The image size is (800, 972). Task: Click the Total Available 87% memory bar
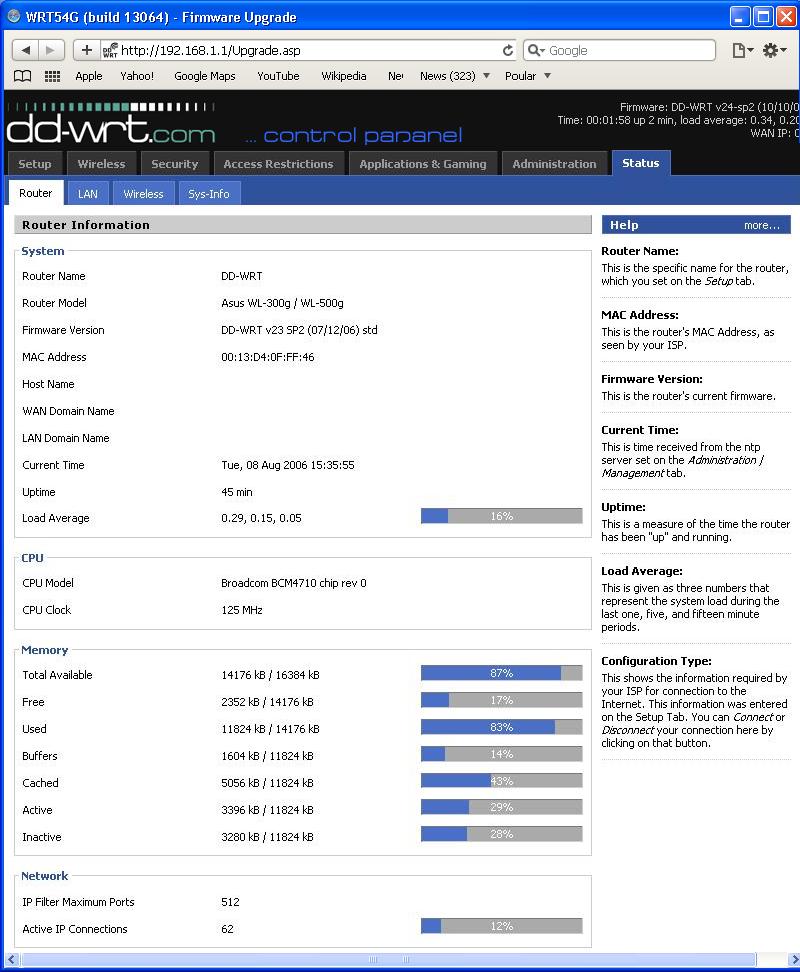(501, 673)
